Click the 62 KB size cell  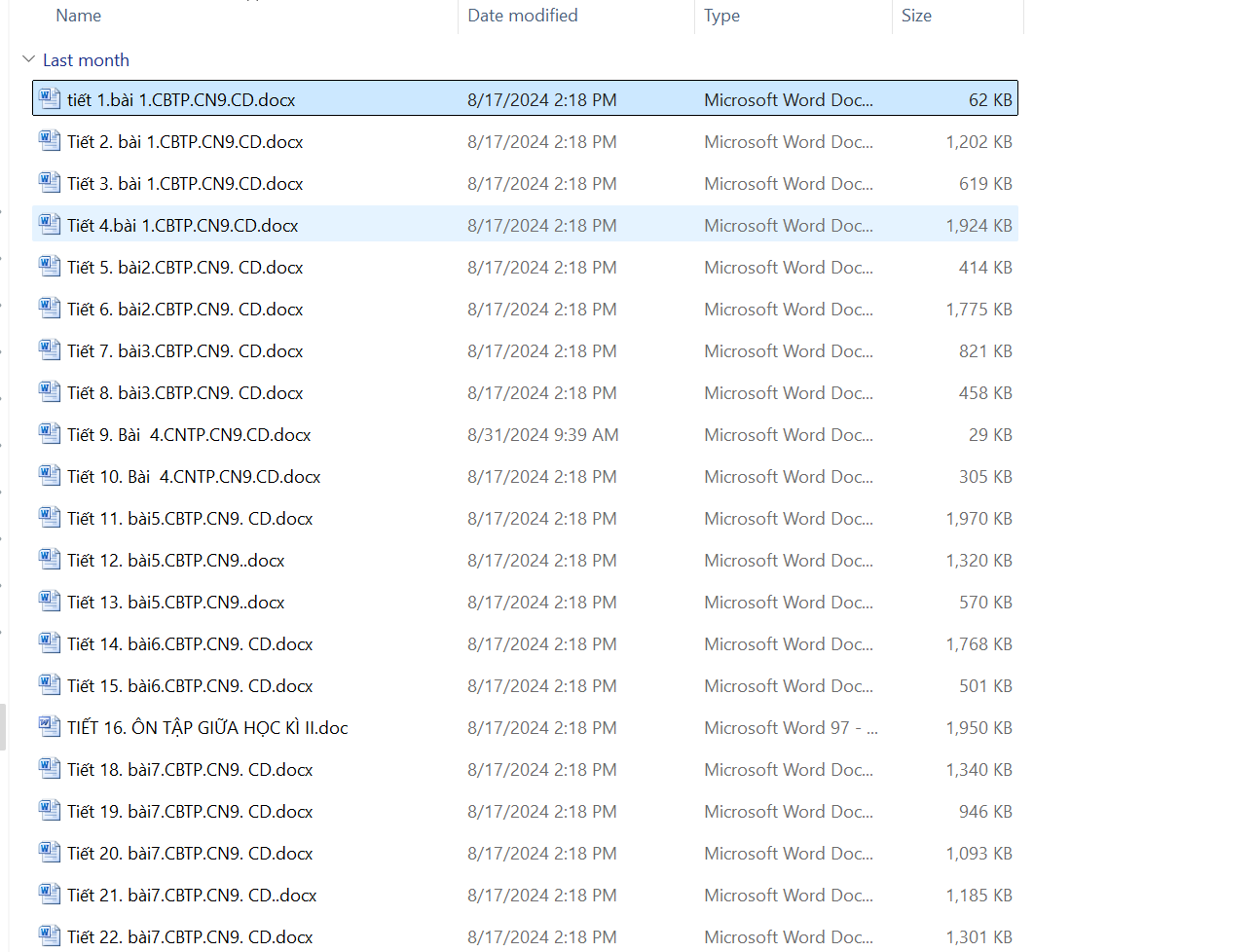[990, 100]
